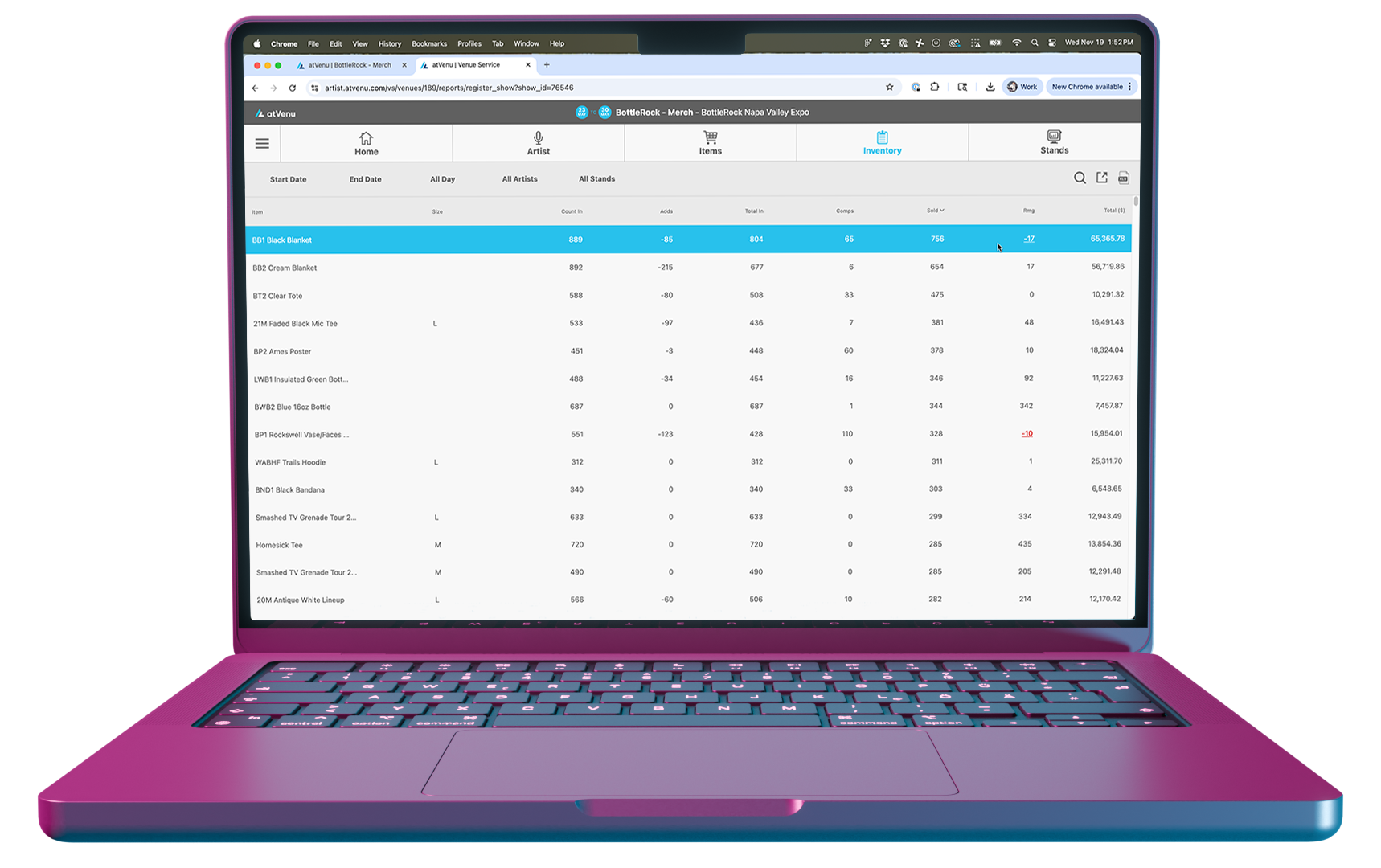The image size is (1381, 868).
Task: Sort by the Total ($) column header
Action: coord(1114,211)
